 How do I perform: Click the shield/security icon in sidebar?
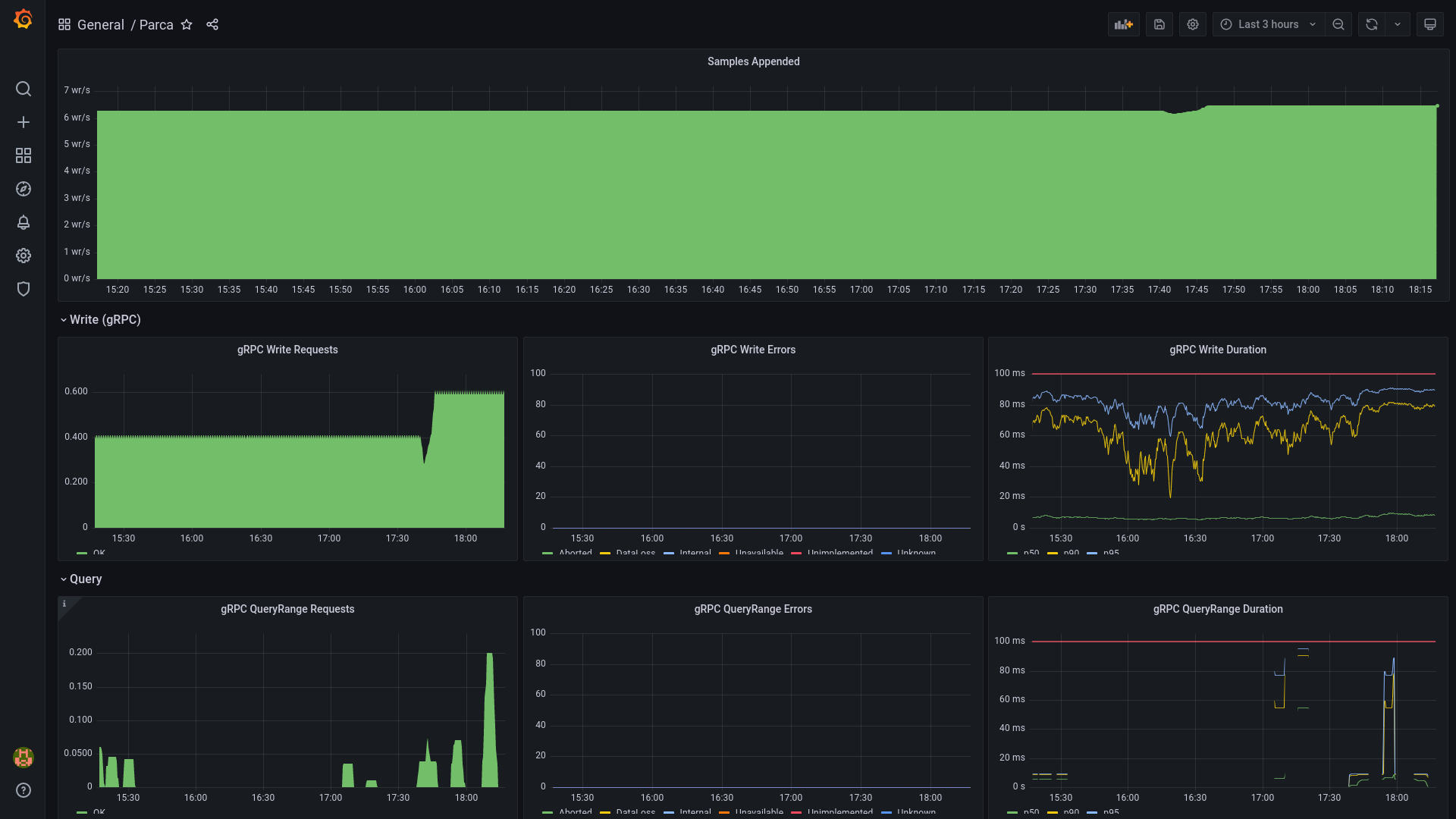click(x=23, y=289)
